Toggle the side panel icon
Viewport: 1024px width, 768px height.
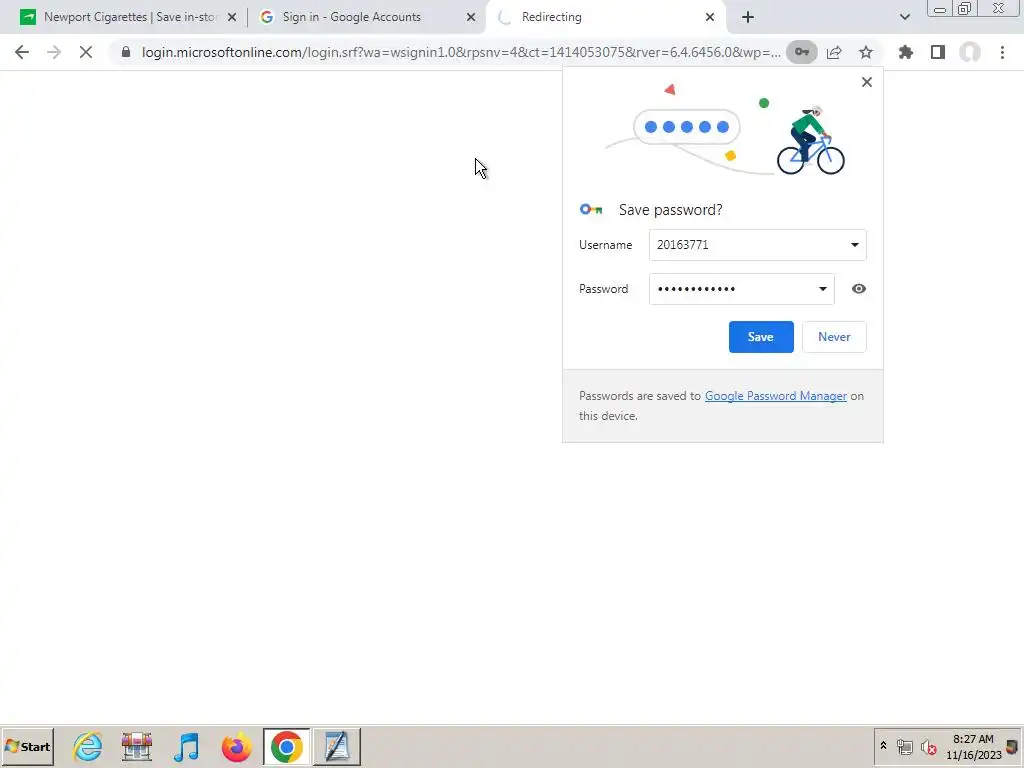pos(938,52)
